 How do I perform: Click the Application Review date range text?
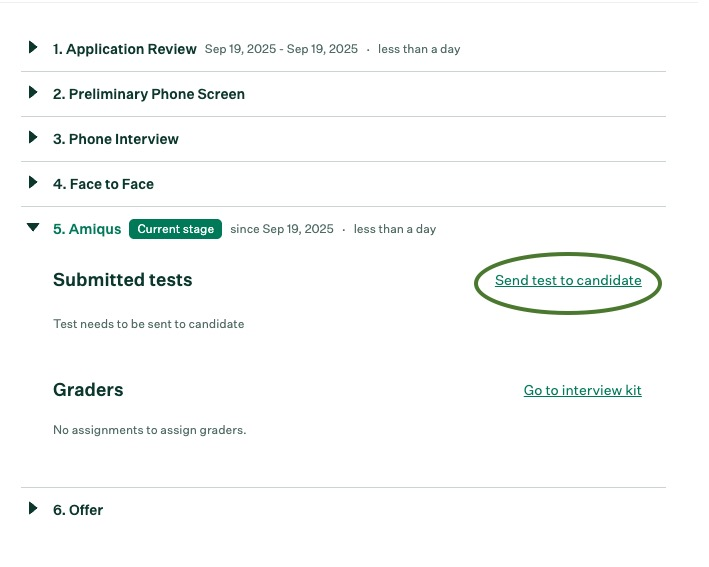point(281,49)
